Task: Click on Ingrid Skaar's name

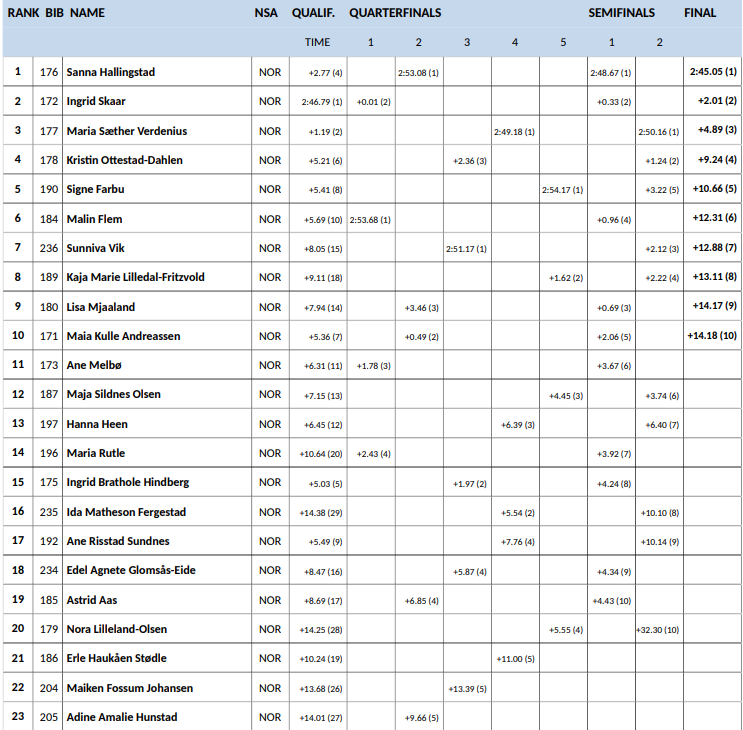Action: (x=96, y=102)
